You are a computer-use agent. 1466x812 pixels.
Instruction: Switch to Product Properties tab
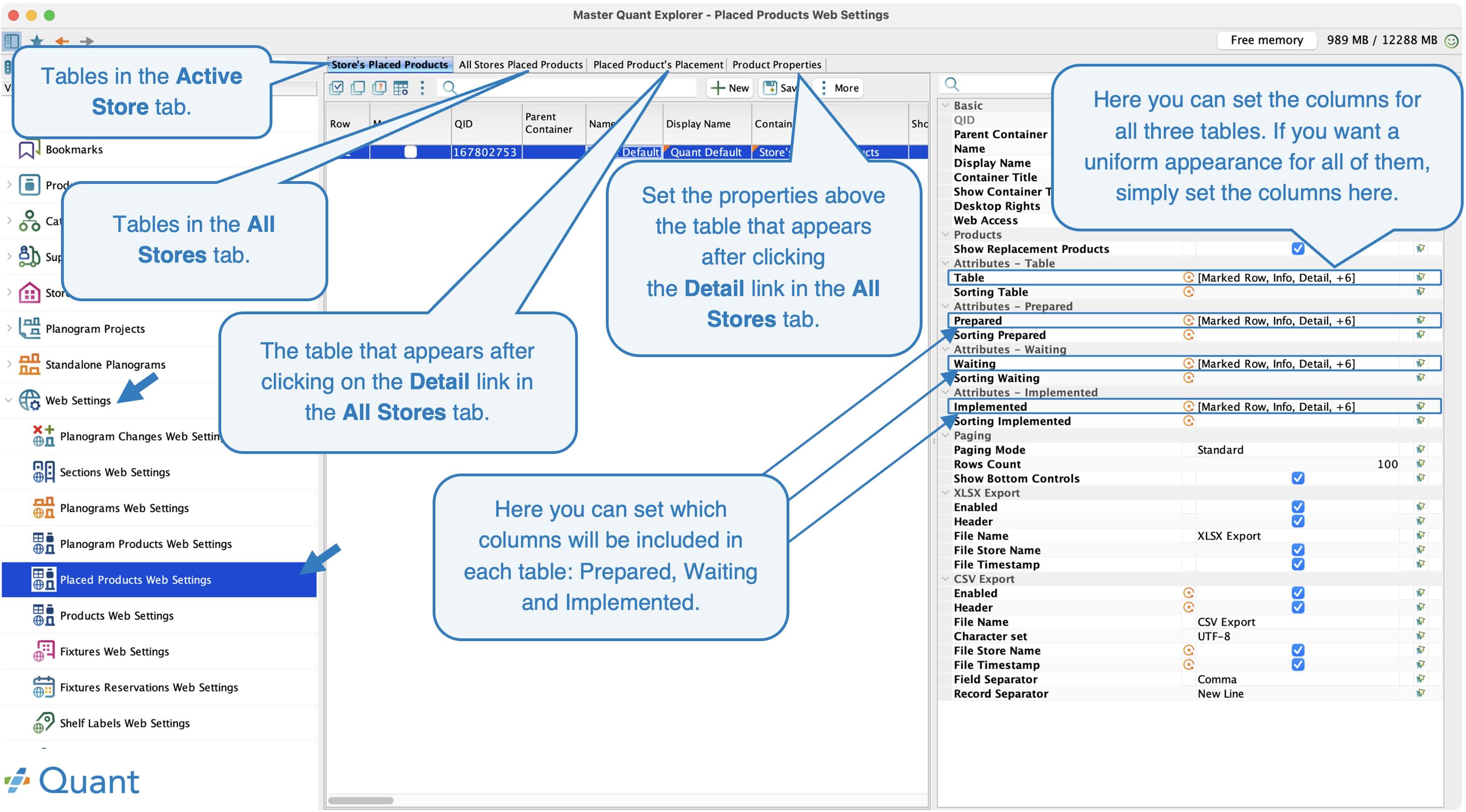777,64
